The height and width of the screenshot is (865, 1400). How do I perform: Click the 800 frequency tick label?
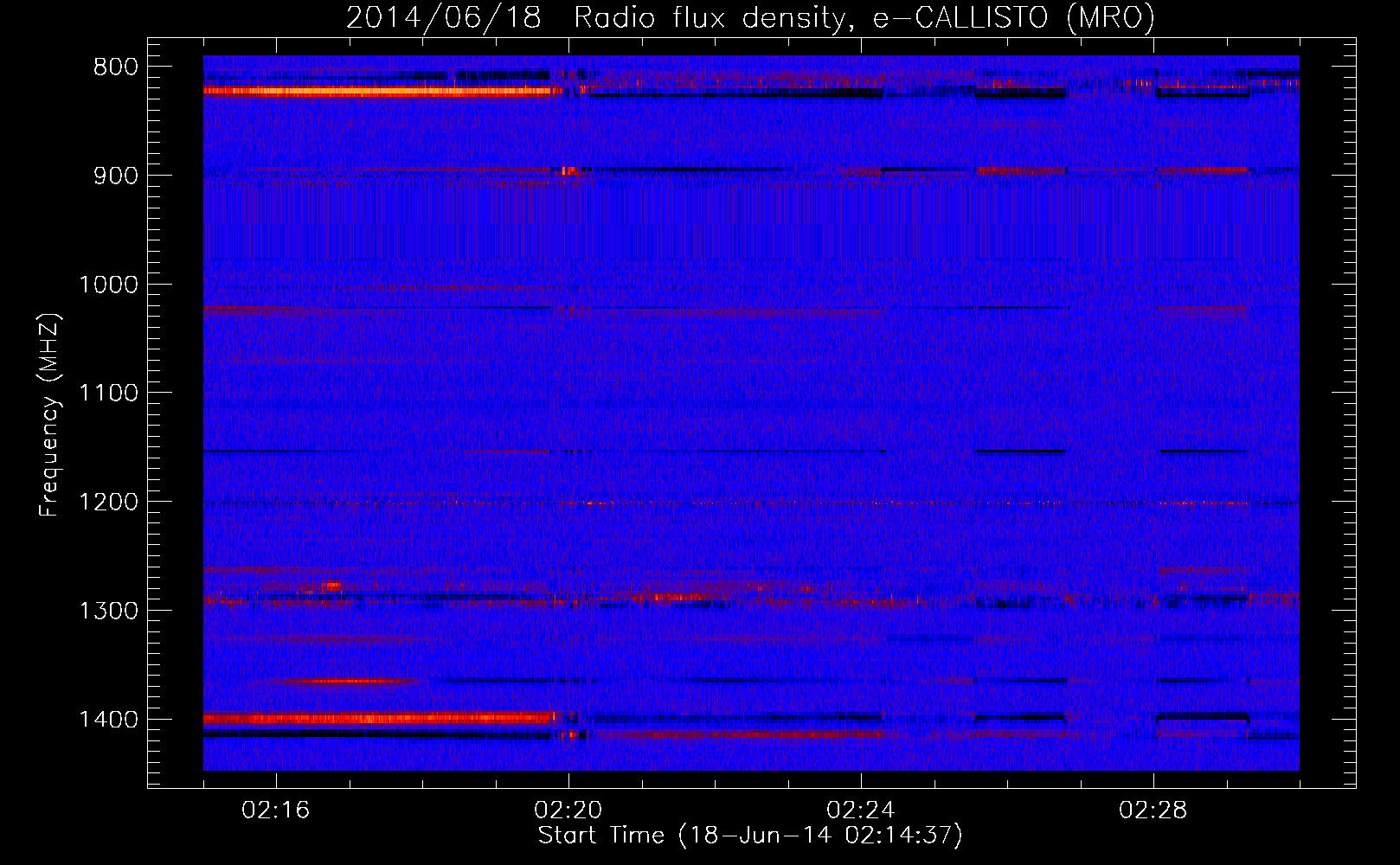116,67
